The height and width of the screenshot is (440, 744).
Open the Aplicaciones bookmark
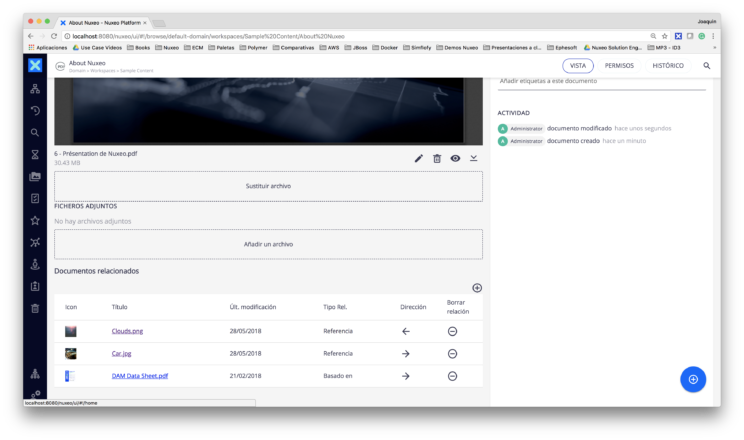(x=48, y=47)
